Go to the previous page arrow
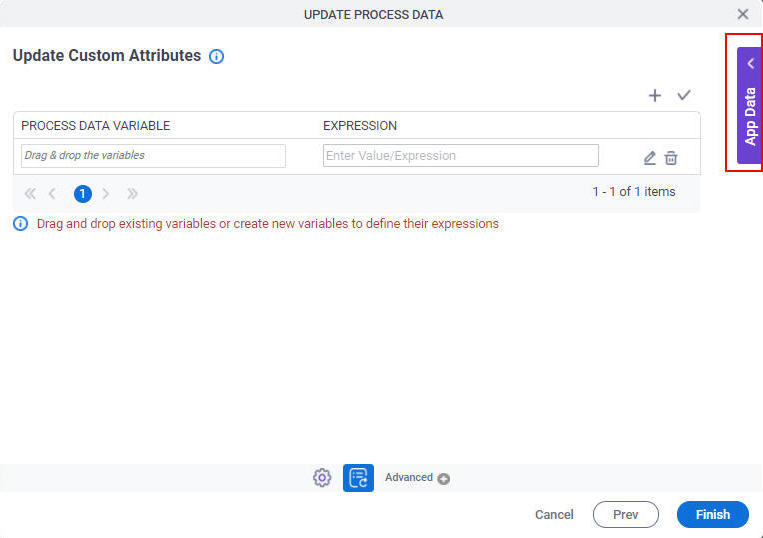The width and height of the screenshot is (763, 538). (52, 194)
